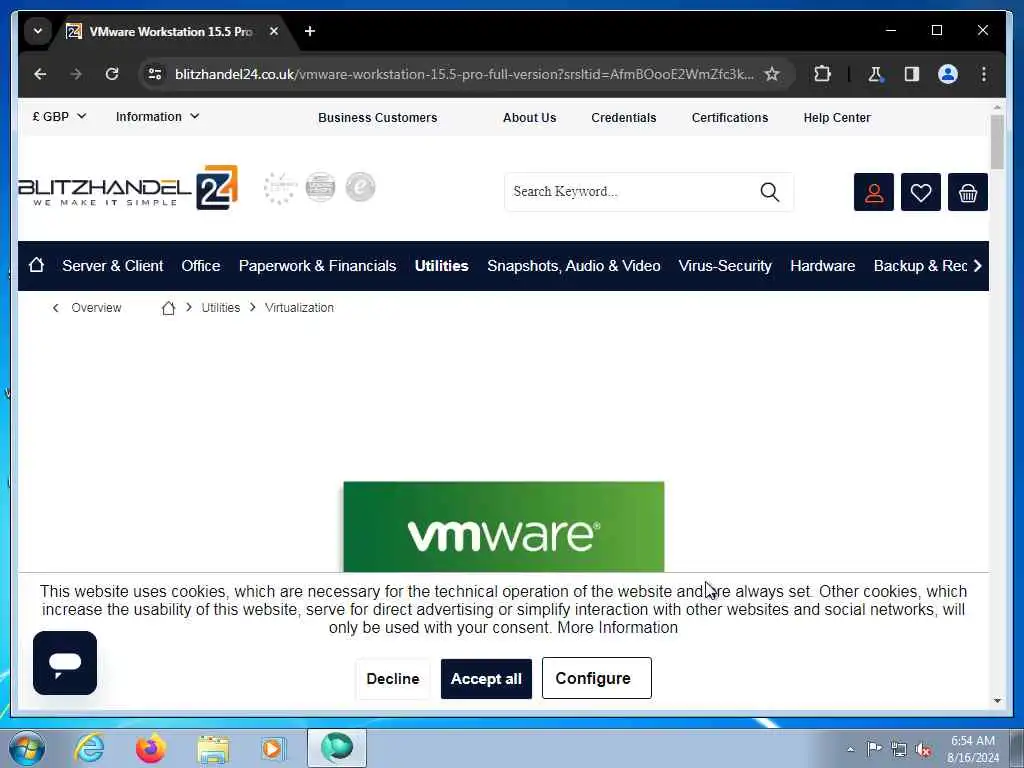
Task: Click the Blitzhandel24 logo
Action: coord(128,188)
